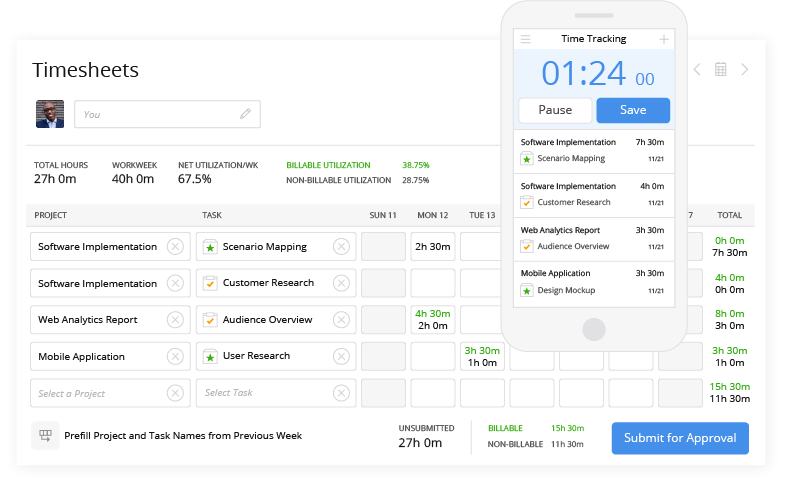Tap star icon next to Design Mockup on phone
The image size is (786, 486).
tap(526, 290)
